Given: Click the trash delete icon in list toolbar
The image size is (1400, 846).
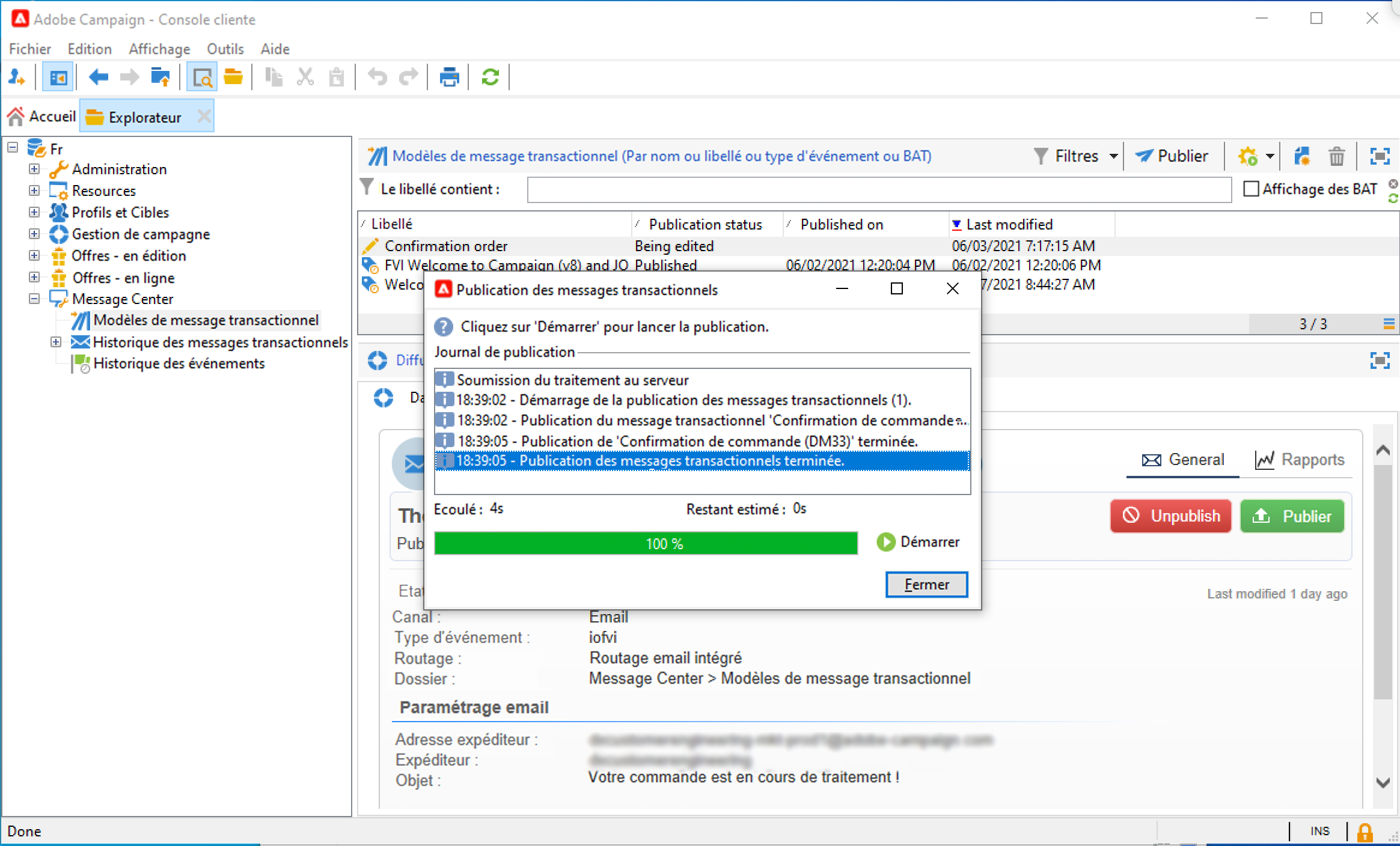Looking at the screenshot, I should pos(1336,157).
